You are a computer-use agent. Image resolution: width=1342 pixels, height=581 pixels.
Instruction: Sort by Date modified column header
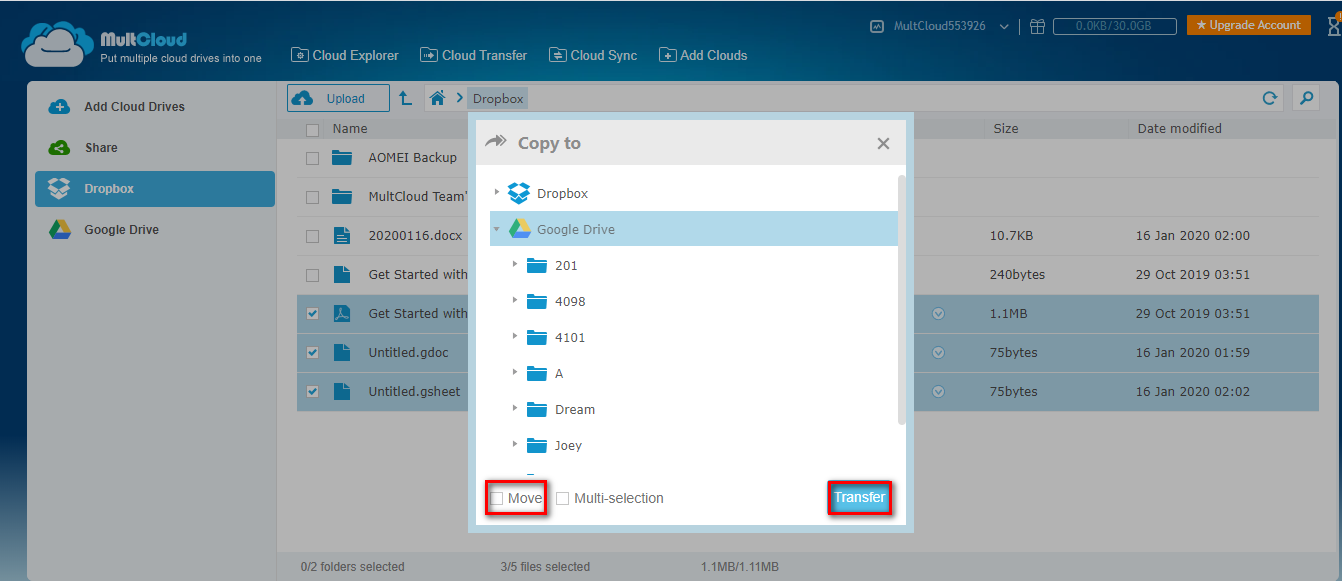pos(1180,129)
